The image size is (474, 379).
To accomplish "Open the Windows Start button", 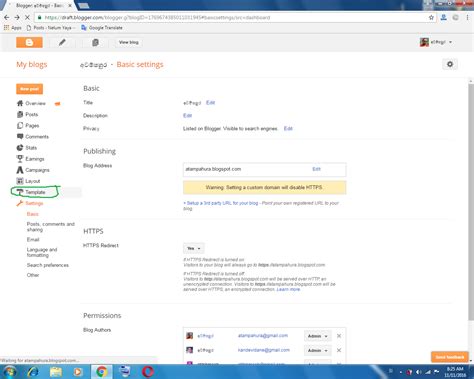I will tap(10, 371).
